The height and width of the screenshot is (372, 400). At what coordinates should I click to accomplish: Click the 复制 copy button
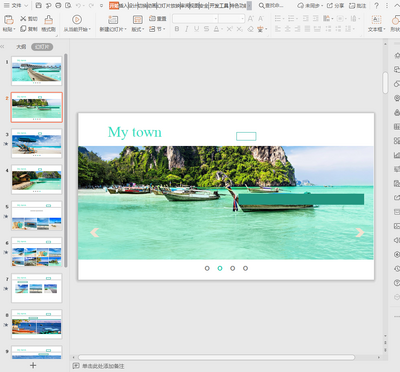(x=29, y=29)
